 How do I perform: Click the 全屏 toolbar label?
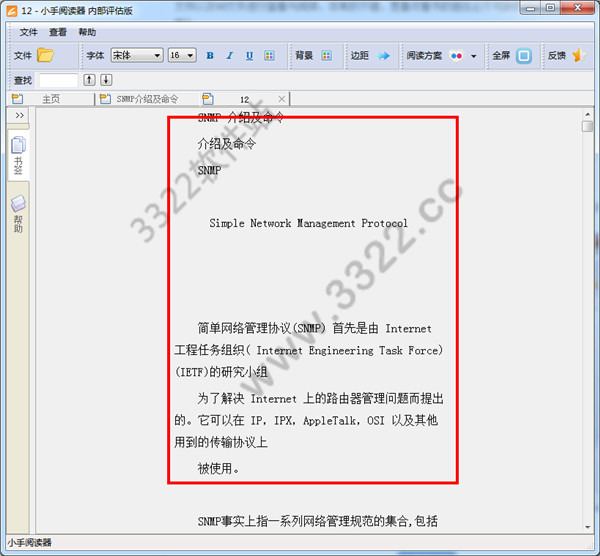click(x=501, y=55)
